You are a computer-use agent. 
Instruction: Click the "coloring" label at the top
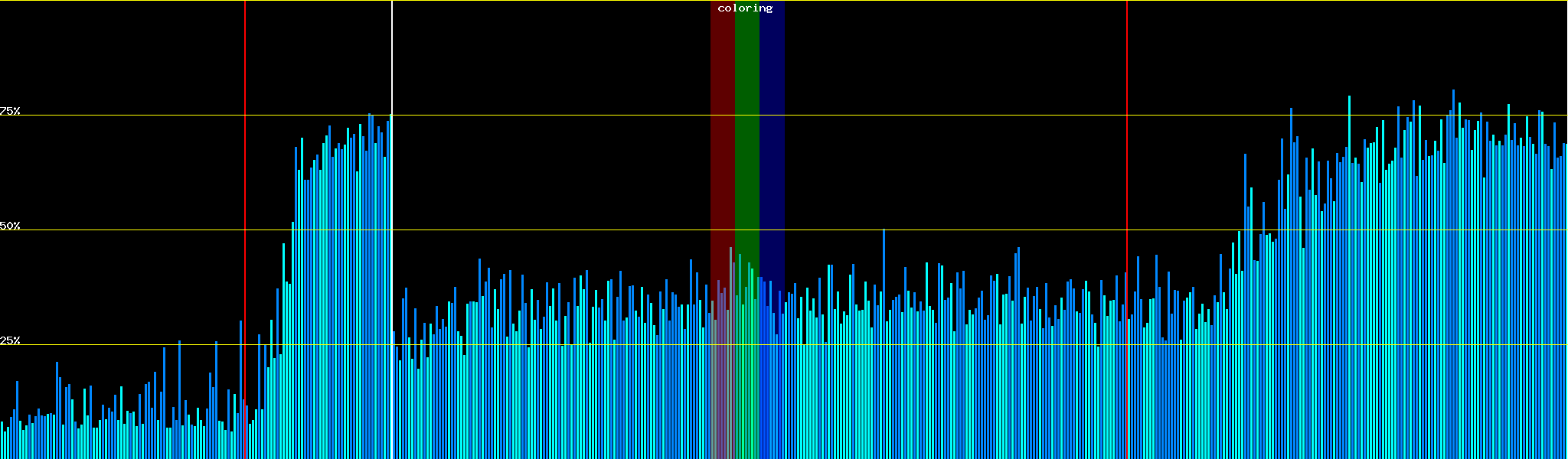(x=745, y=8)
